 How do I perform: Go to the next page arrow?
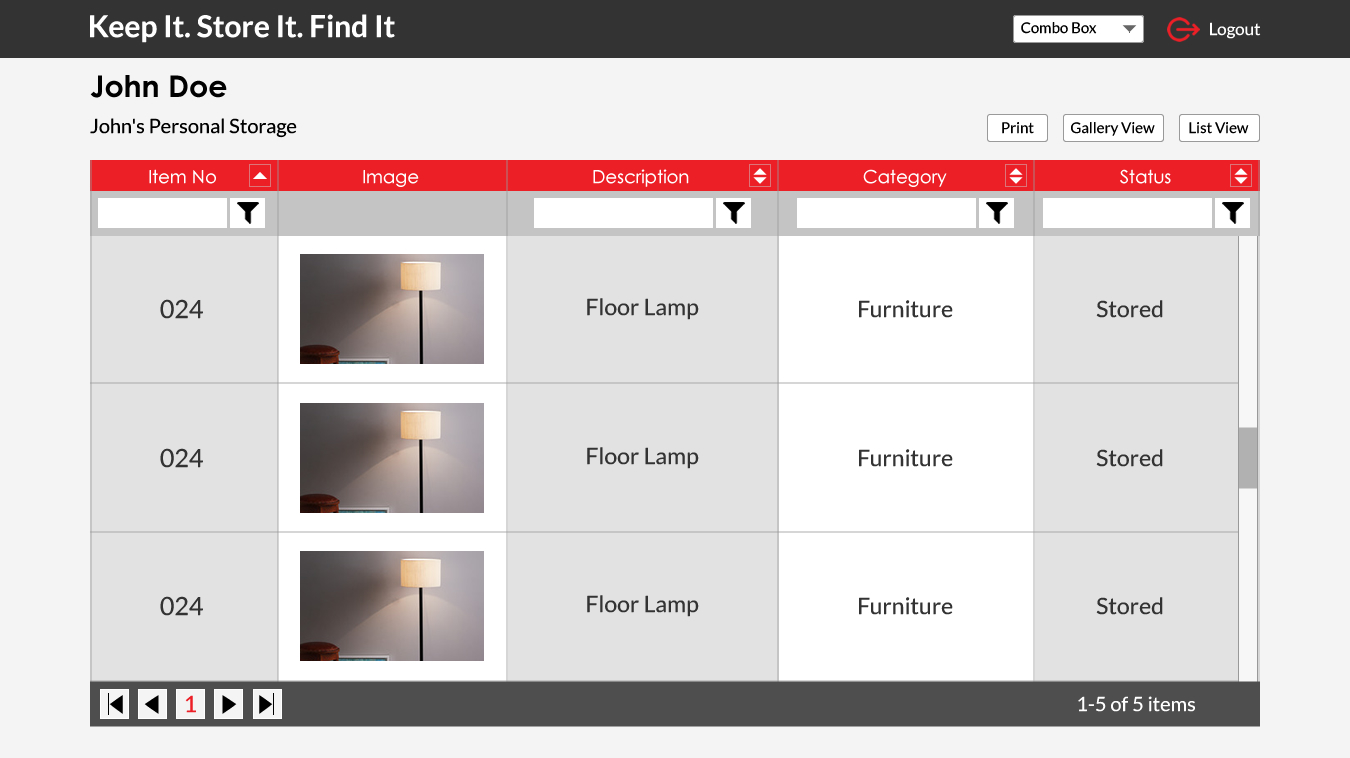click(228, 704)
